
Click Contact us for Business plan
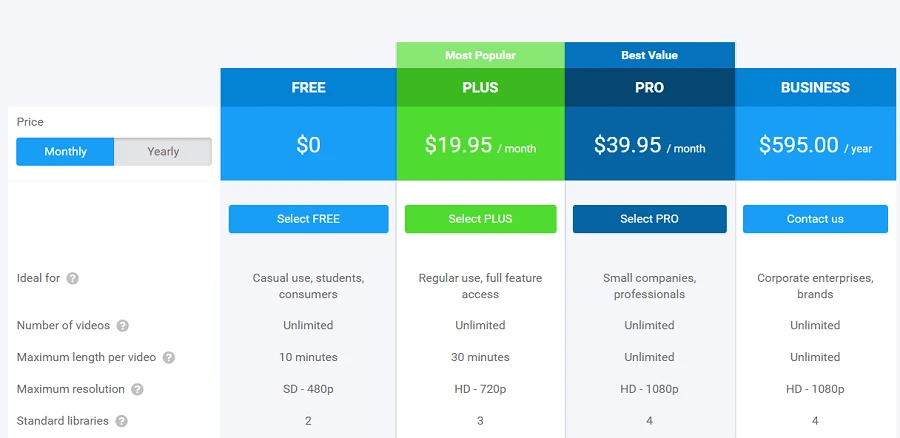click(x=815, y=219)
